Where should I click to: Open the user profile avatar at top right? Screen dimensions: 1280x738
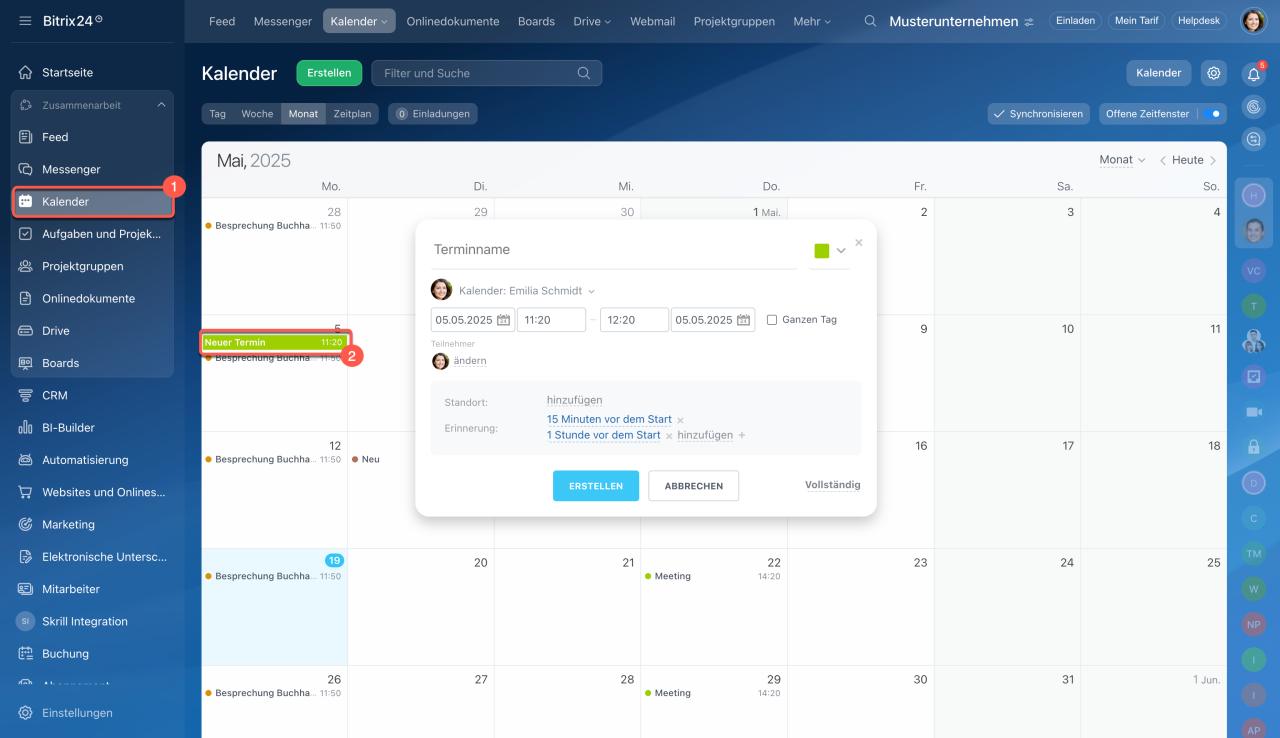pyautogui.click(x=1253, y=20)
